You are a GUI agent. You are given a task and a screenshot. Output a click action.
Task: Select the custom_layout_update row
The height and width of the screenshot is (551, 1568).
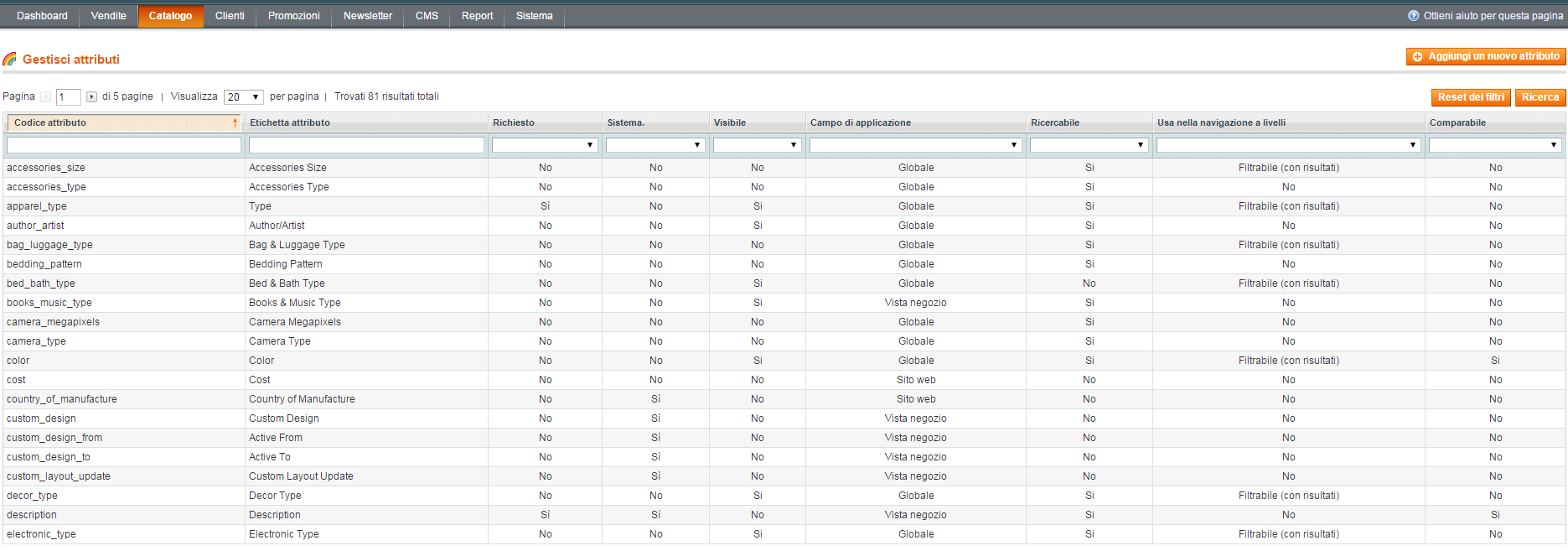(x=784, y=476)
